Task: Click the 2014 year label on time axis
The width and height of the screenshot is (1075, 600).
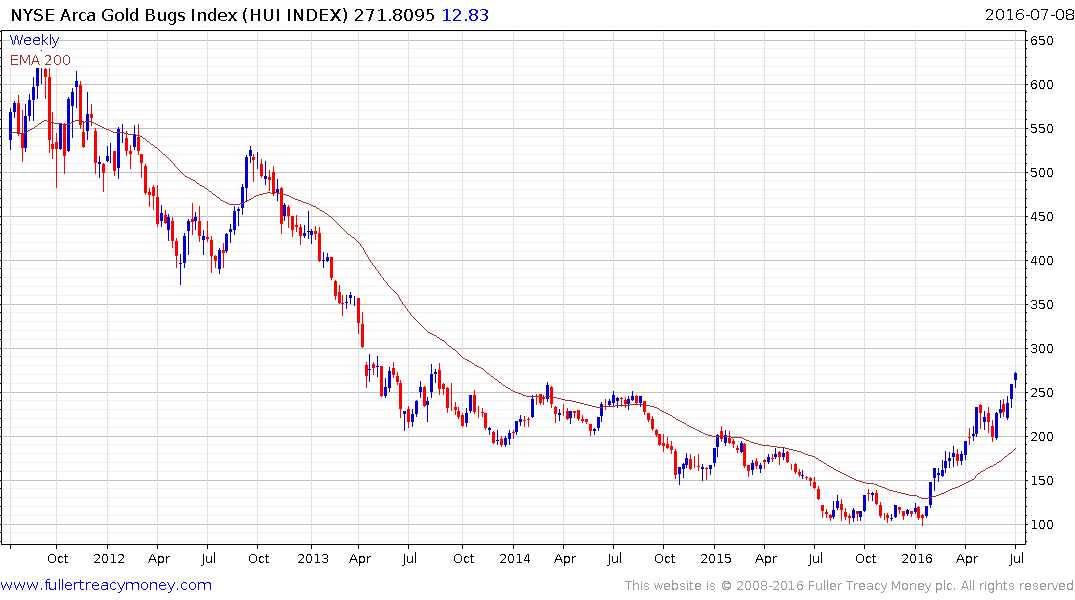Action: pyautogui.click(x=515, y=559)
